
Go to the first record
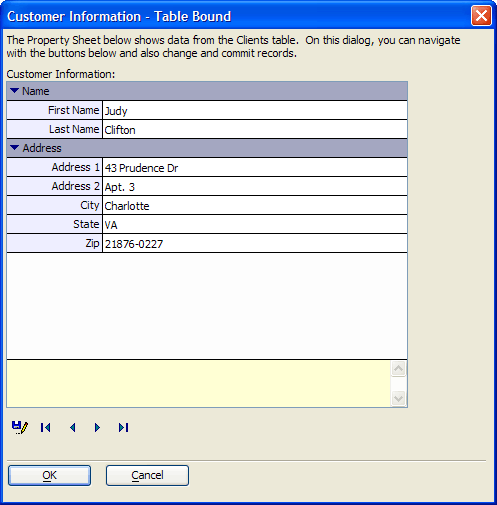[46, 427]
